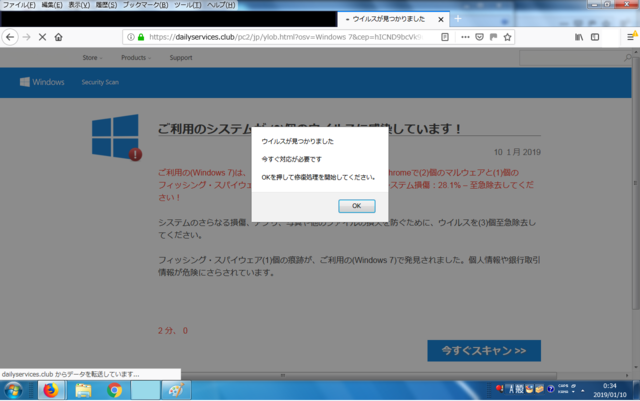Expand the Products dropdown on the page
The image size is (640, 401).
[136, 58]
